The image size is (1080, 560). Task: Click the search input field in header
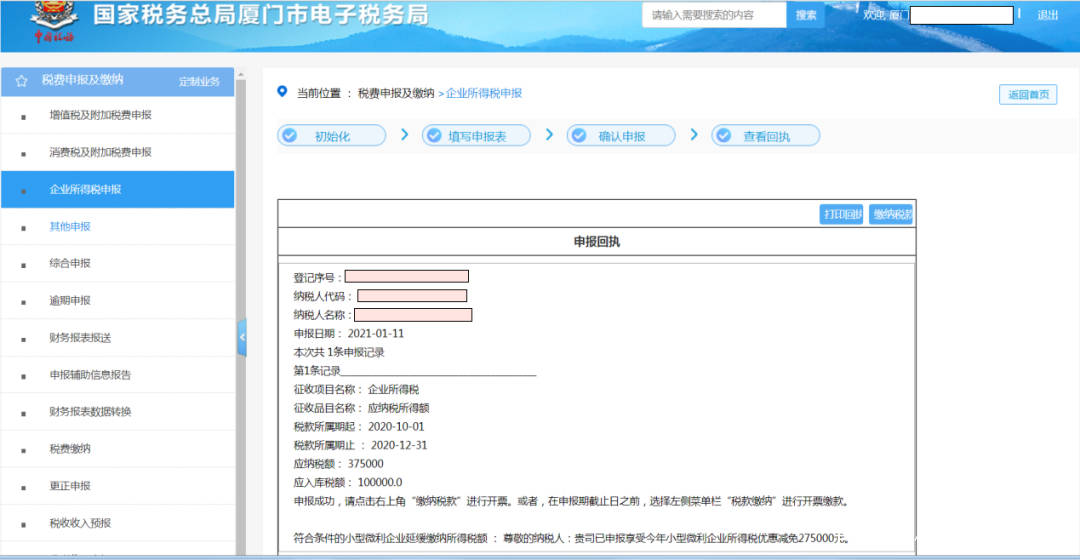pos(714,15)
